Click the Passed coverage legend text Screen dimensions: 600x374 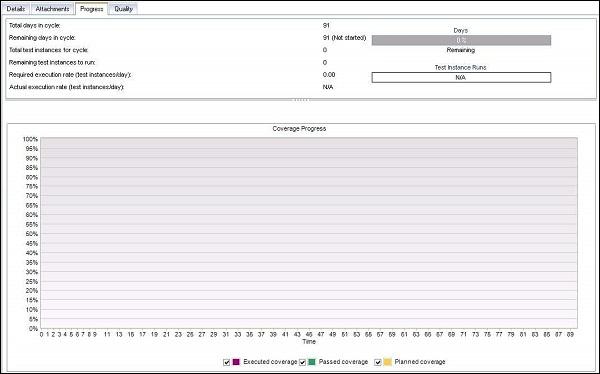(343, 362)
